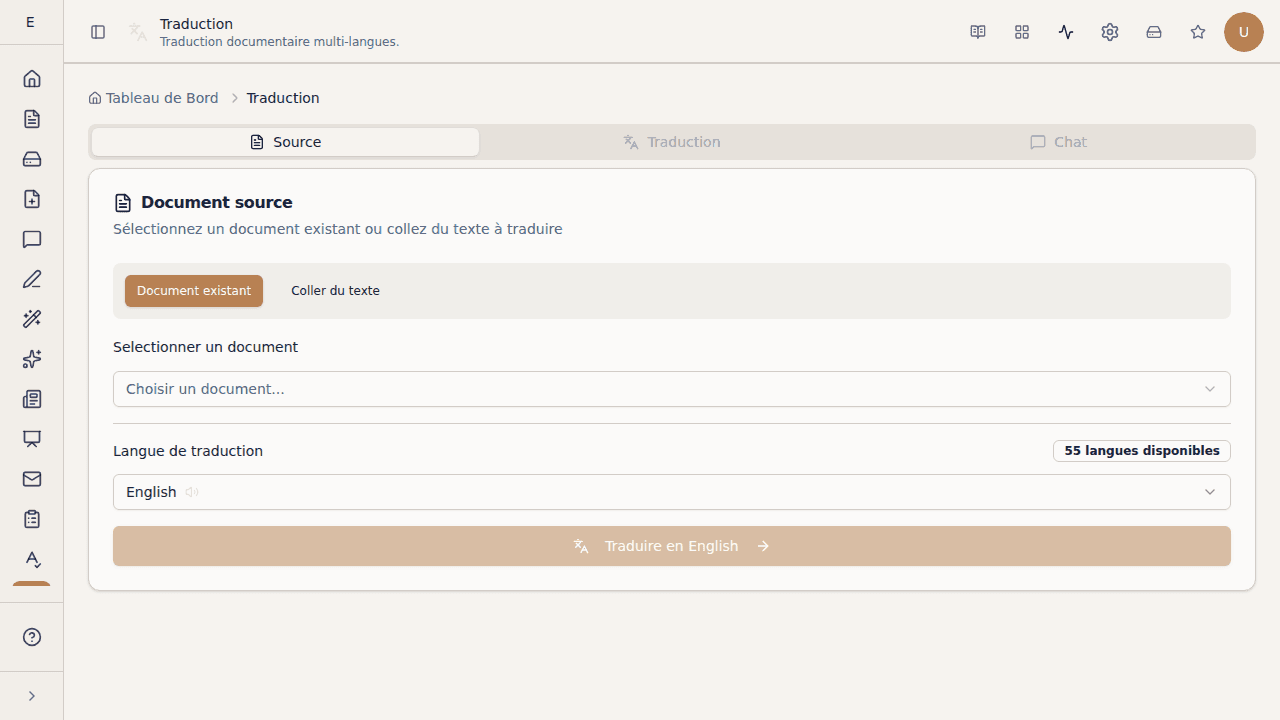Switch to the Traduction tab
The width and height of the screenshot is (1280, 720).
point(671,141)
